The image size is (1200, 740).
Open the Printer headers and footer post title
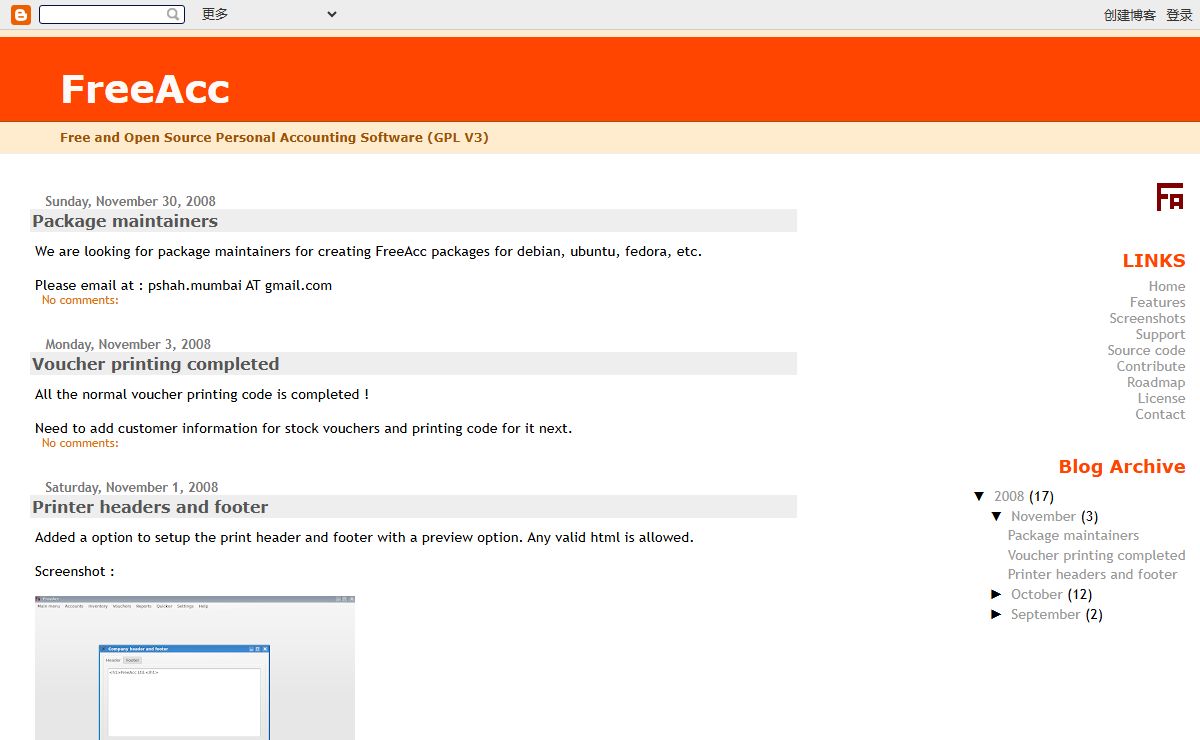[150, 507]
